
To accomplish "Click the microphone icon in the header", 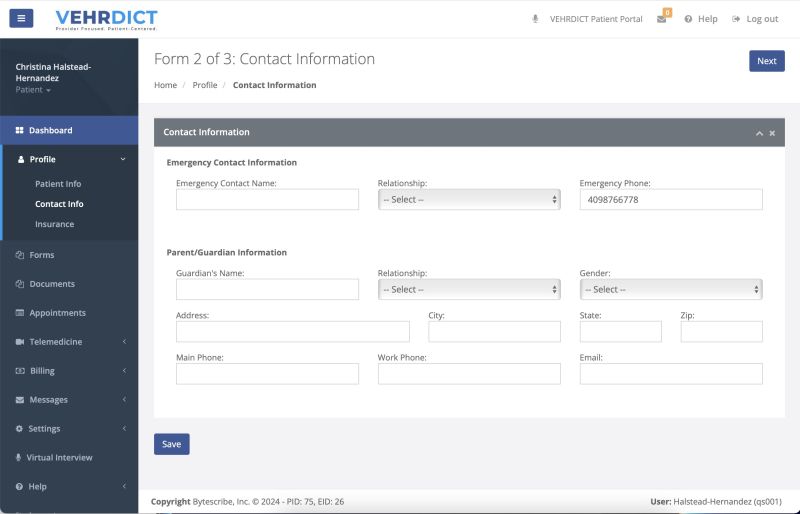I will pyautogui.click(x=535, y=19).
